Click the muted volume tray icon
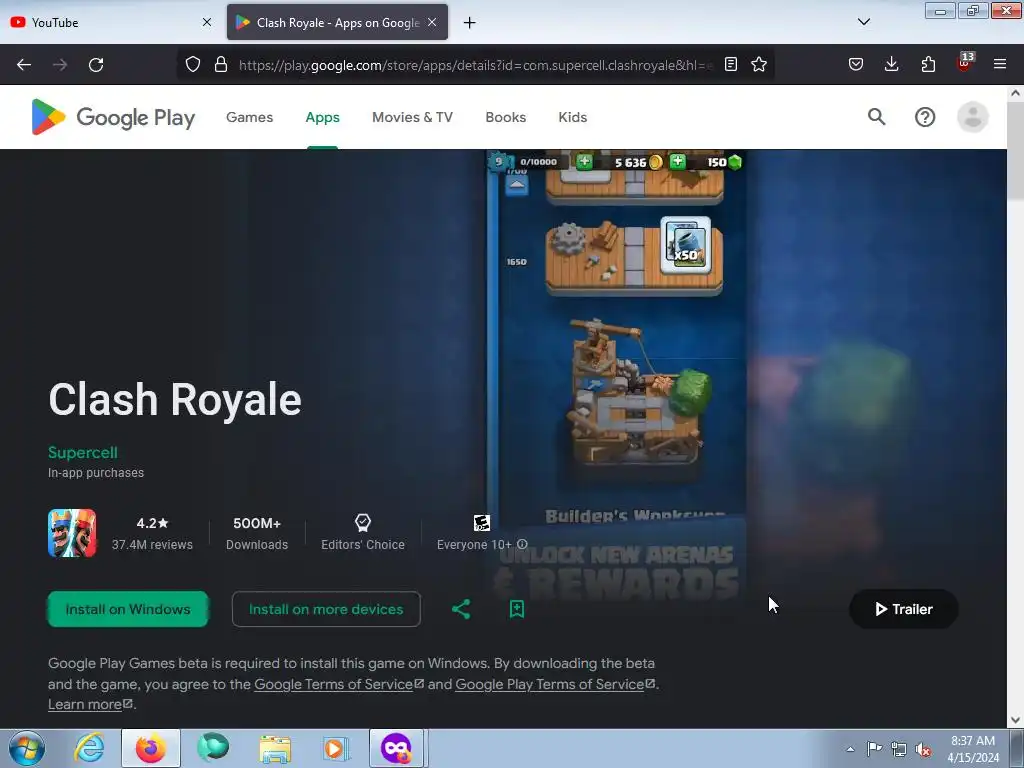This screenshot has width=1024, height=768. pos(923,749)
